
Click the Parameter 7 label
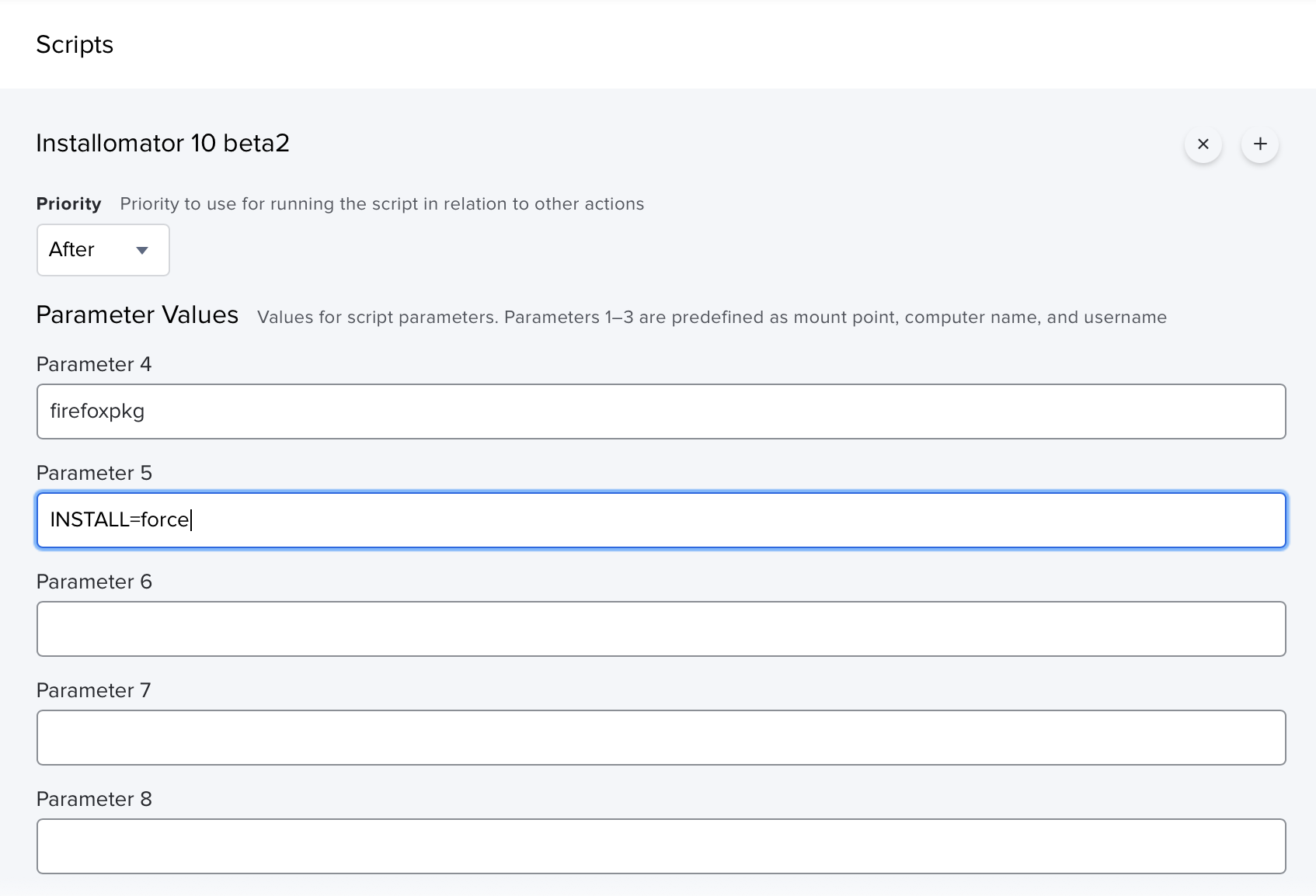click(x=93, y=691)
